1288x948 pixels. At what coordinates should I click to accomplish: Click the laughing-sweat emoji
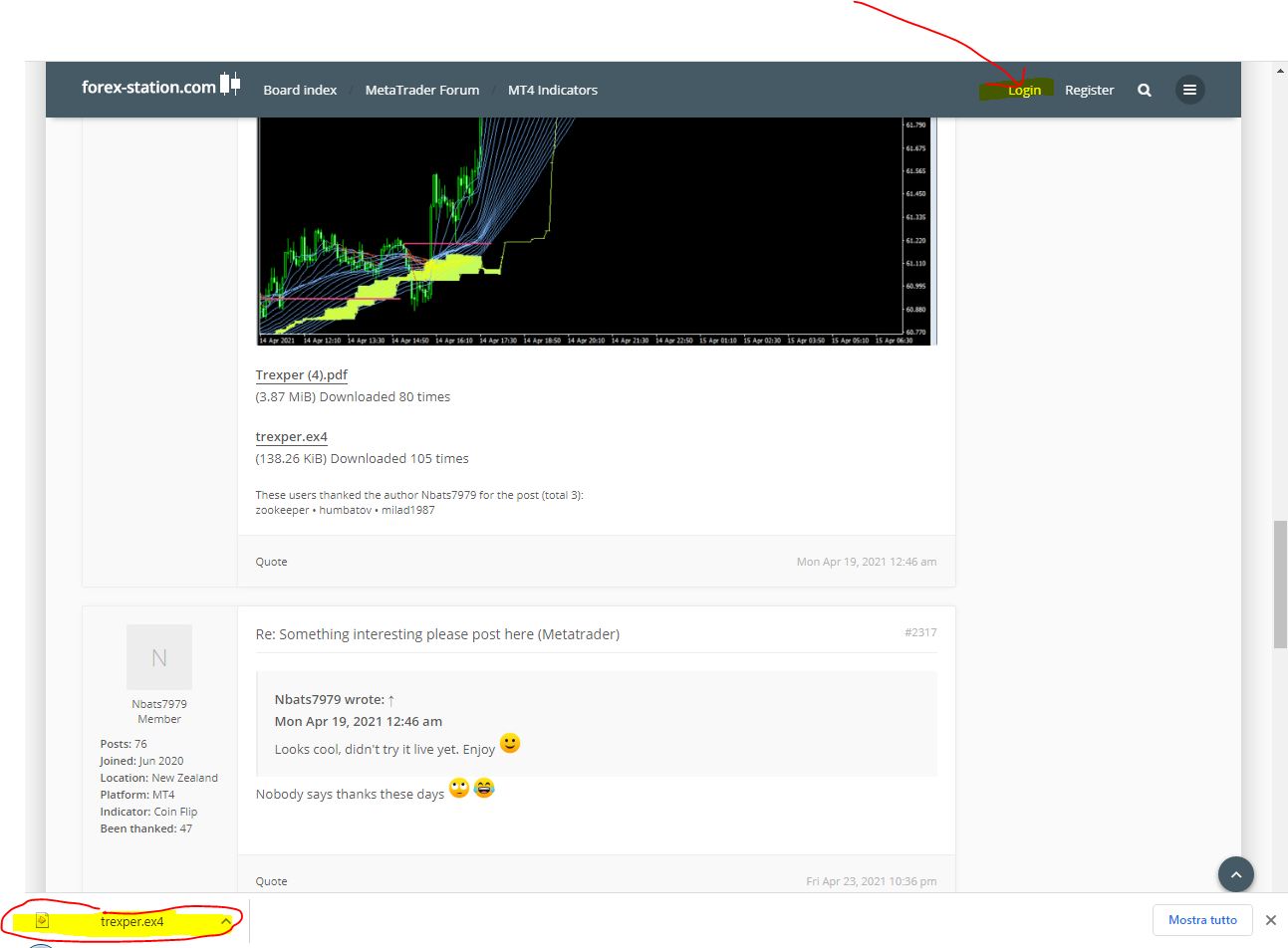(x=484, y=789)
